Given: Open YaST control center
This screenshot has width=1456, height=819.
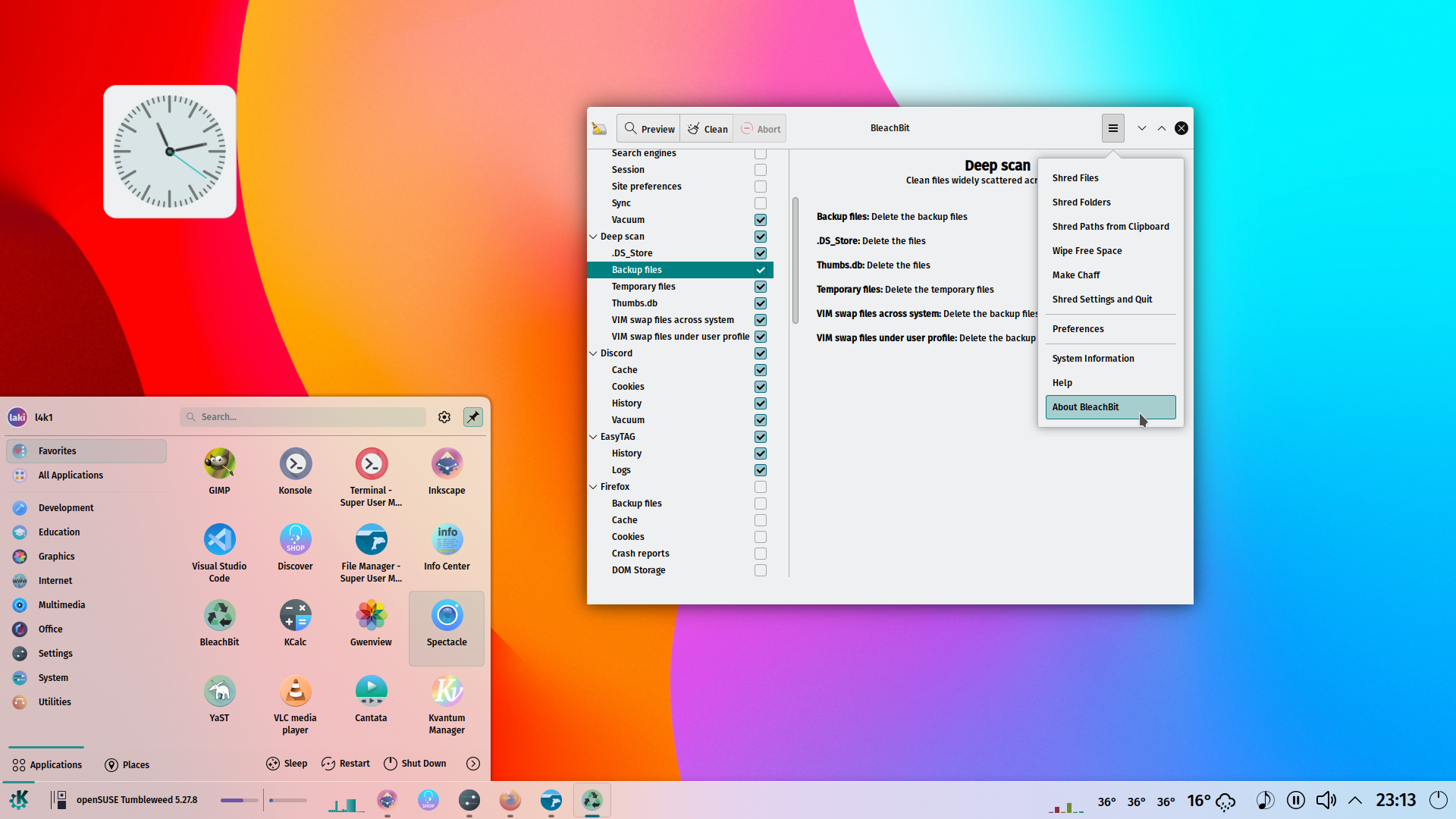Looking at the screenshot, I should click(x=219, y=699).
